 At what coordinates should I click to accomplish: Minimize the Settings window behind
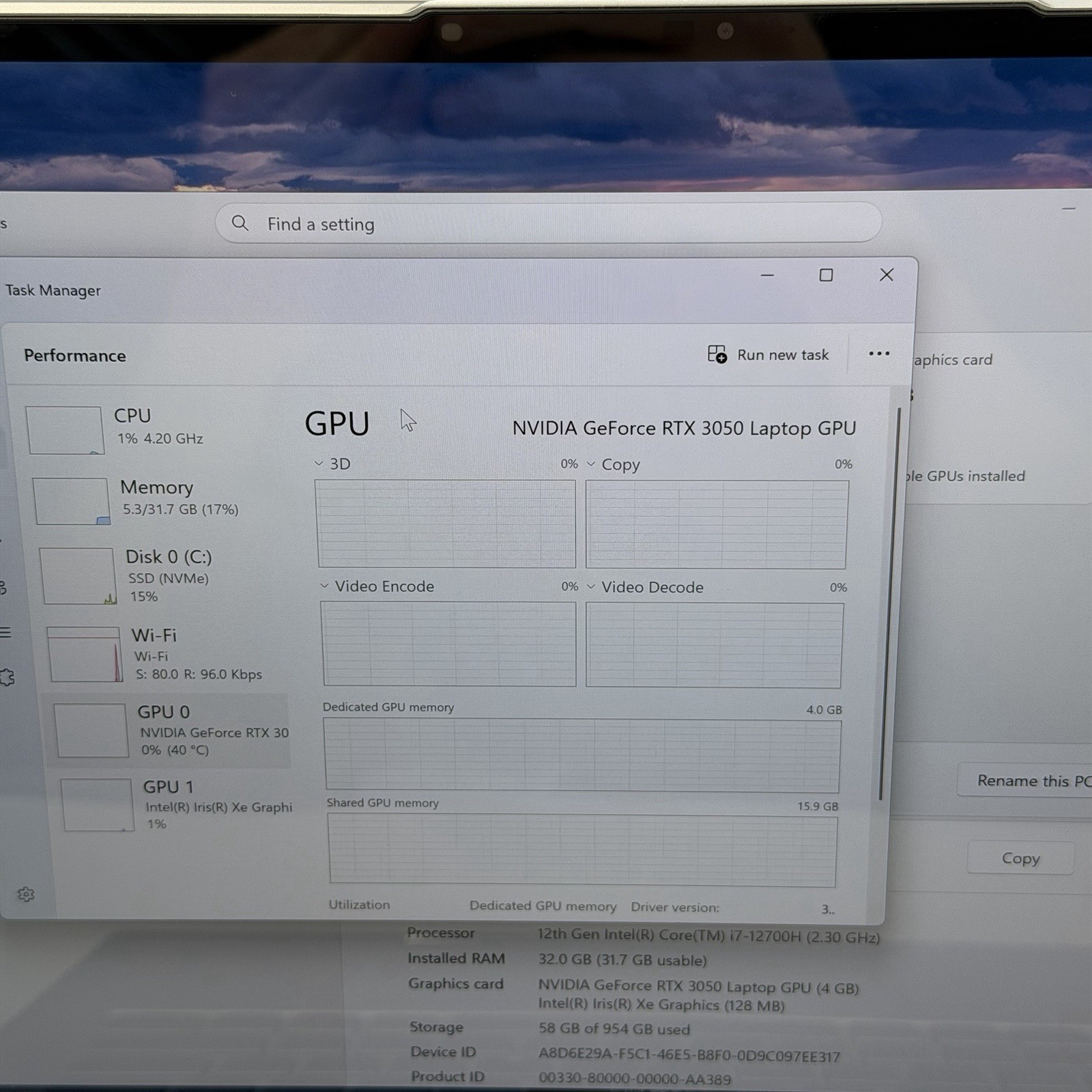1069,208
